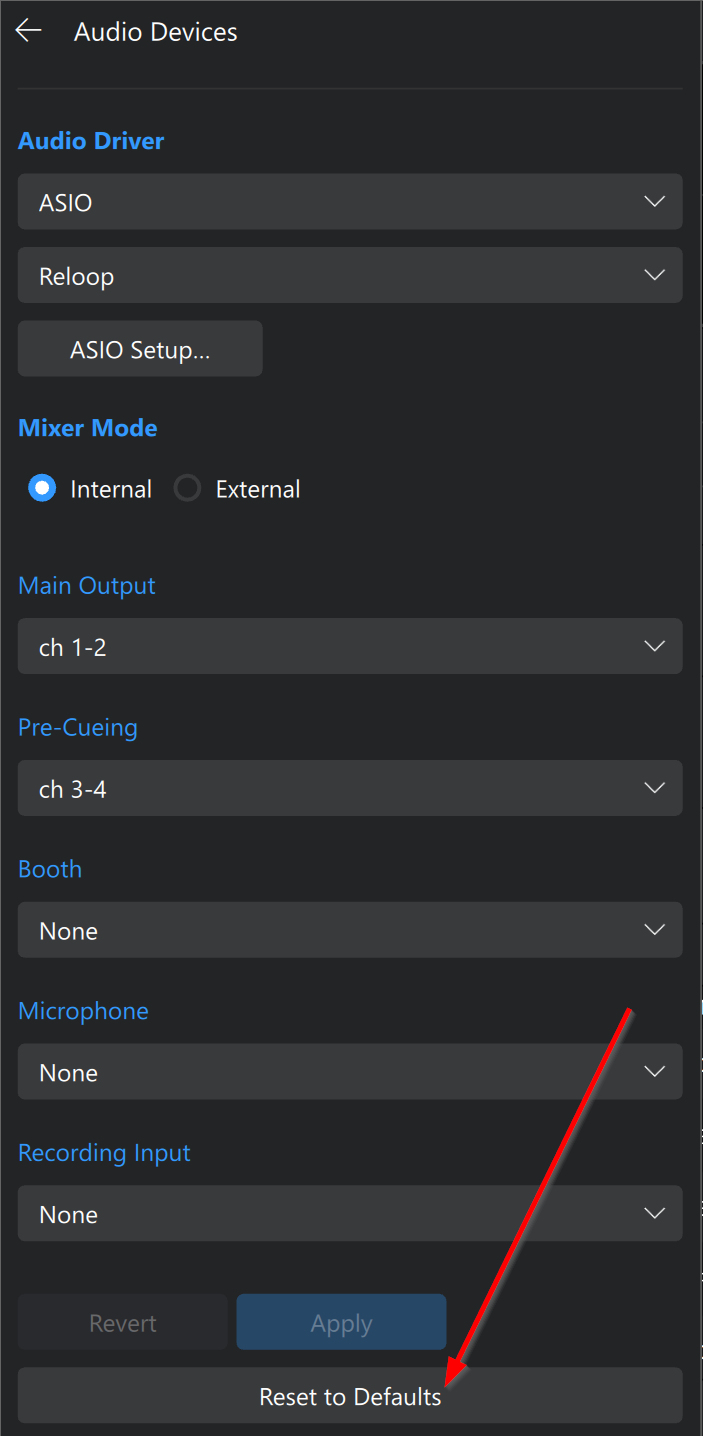Expand the Main Output ch 1-2 dropdown
This screenshot has height=1436, width=703.
[x=350, y=647]
